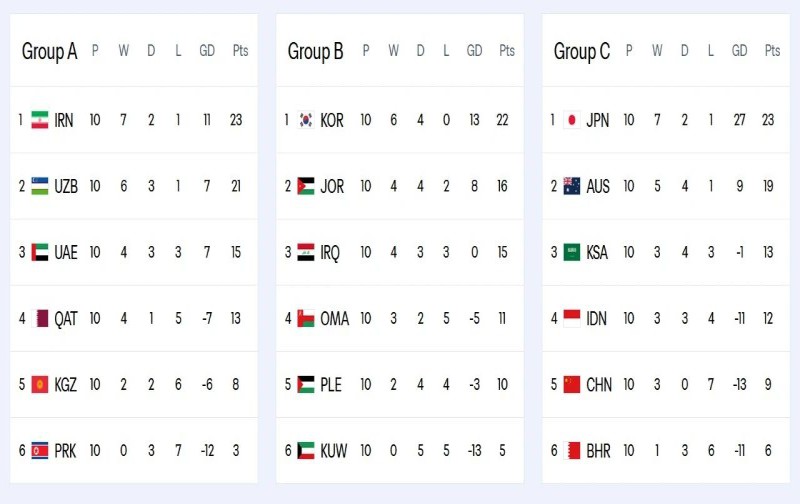The image size is (800, 504).
Task: Click the China flag icon
Action: 572,385
